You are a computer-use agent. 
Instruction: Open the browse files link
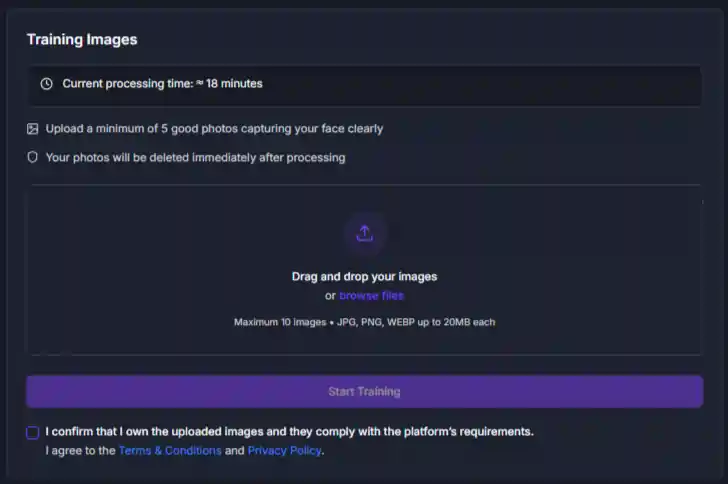pyautogui.click(x=371, y=296)
